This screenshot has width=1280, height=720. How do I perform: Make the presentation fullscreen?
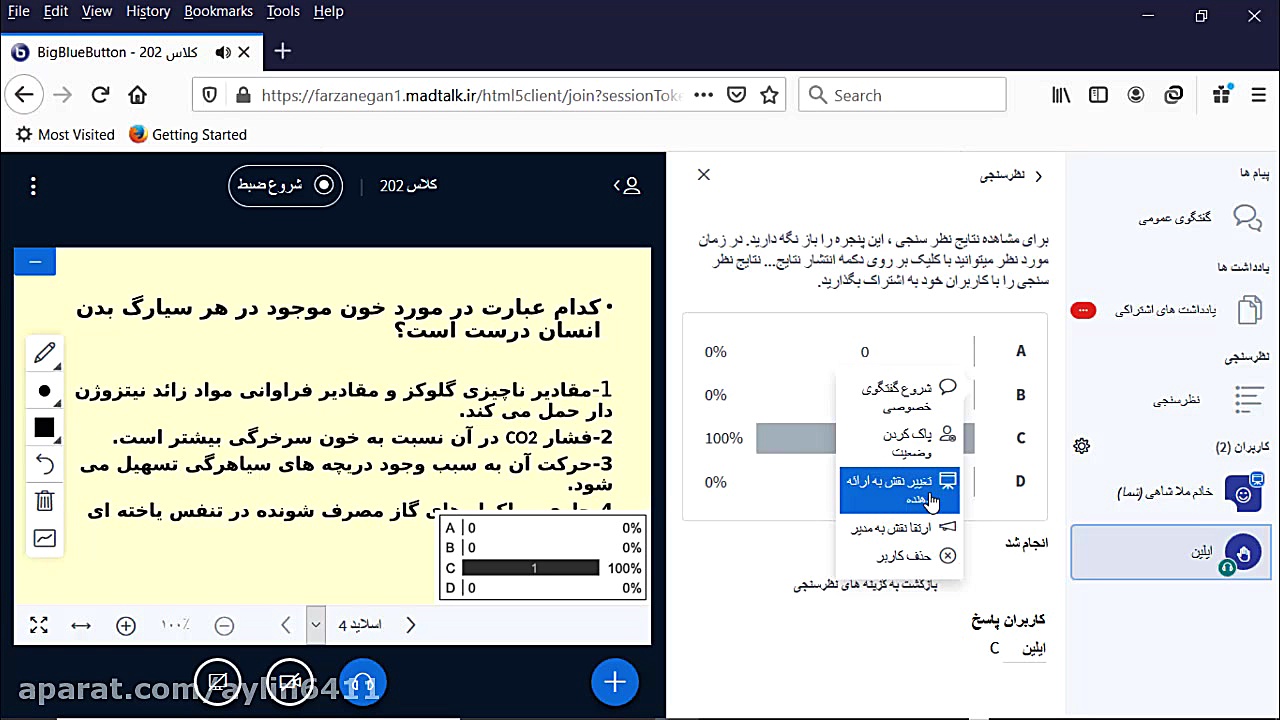tap(38, 625)
